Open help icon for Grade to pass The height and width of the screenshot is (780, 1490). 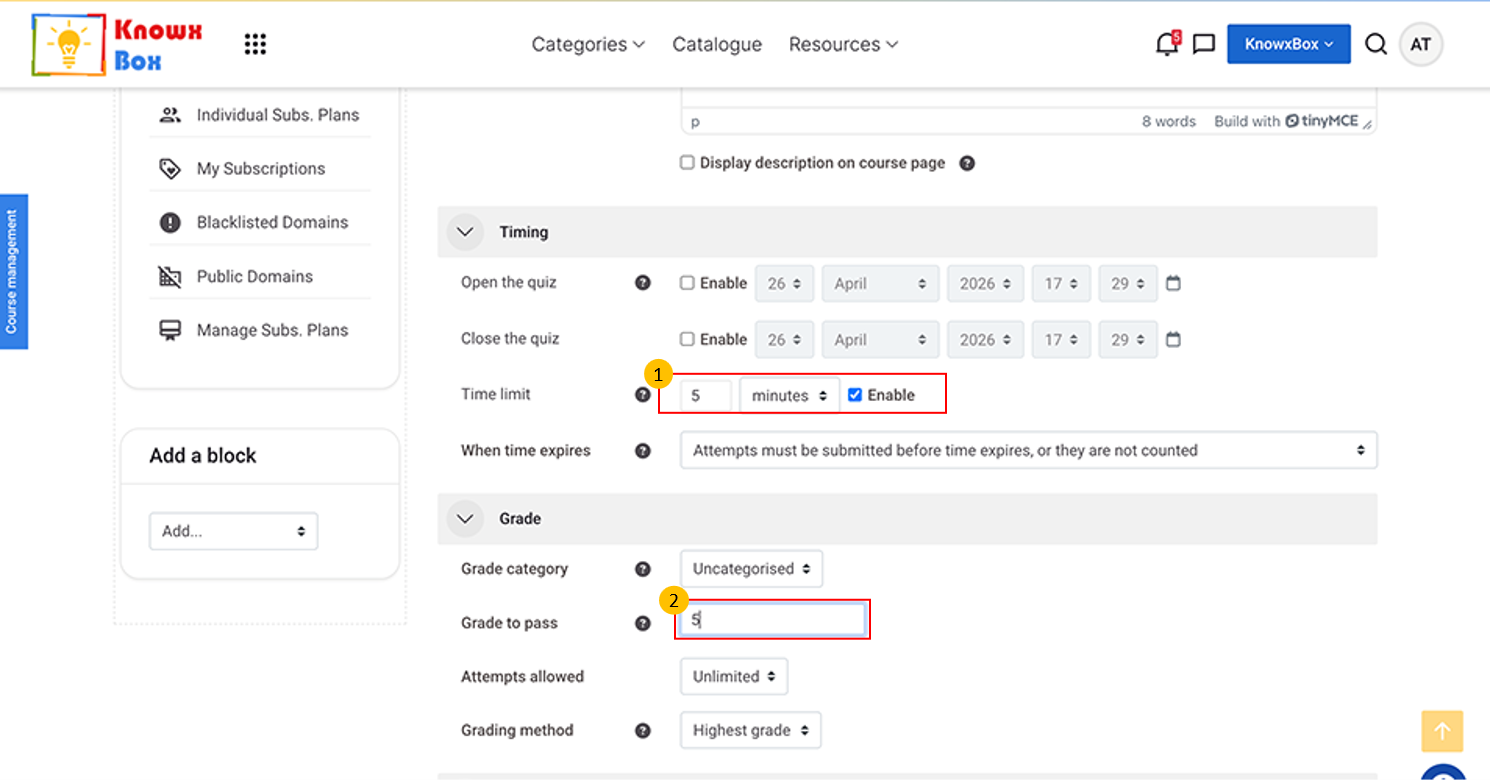pos(643,623)
